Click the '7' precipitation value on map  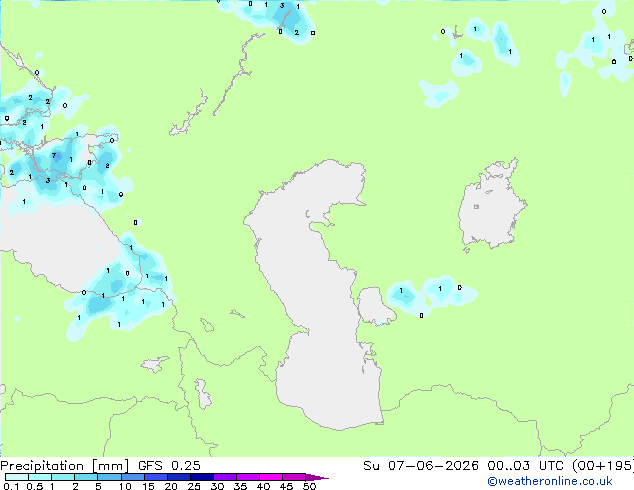point(54,156)
